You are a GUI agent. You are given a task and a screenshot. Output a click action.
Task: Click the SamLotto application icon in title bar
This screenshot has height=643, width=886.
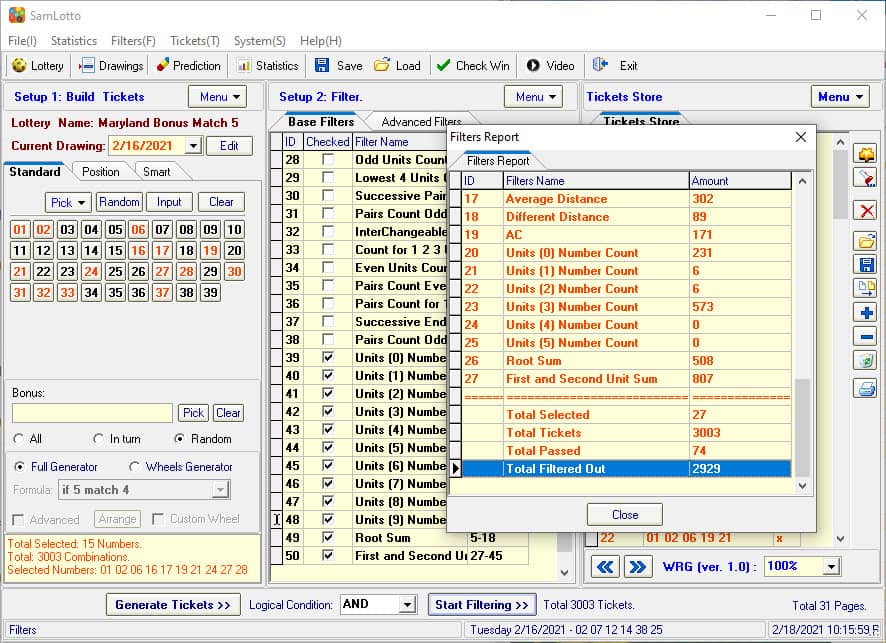point(17,15)
